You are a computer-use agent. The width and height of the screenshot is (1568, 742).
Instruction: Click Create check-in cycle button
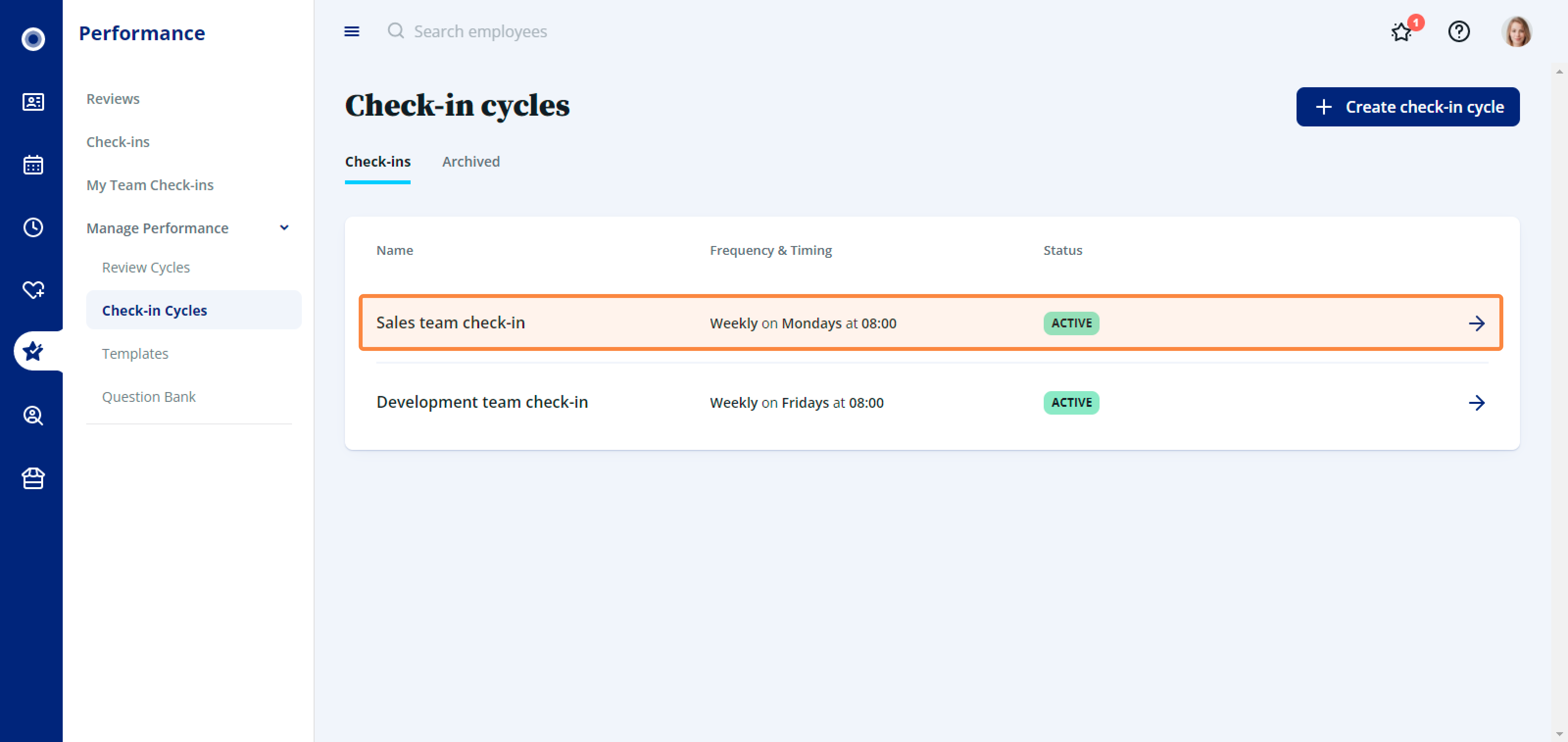(1407, 107)
